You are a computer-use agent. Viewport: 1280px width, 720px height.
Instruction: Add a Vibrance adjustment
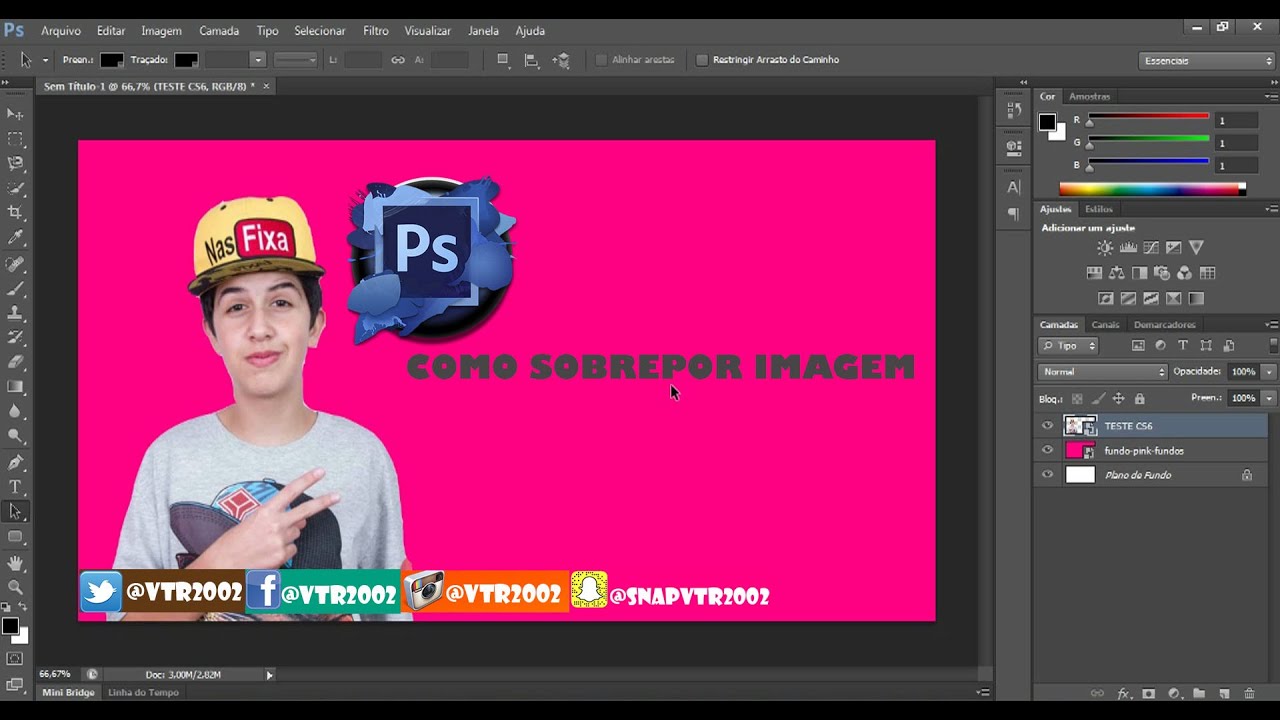point(1196,247)
